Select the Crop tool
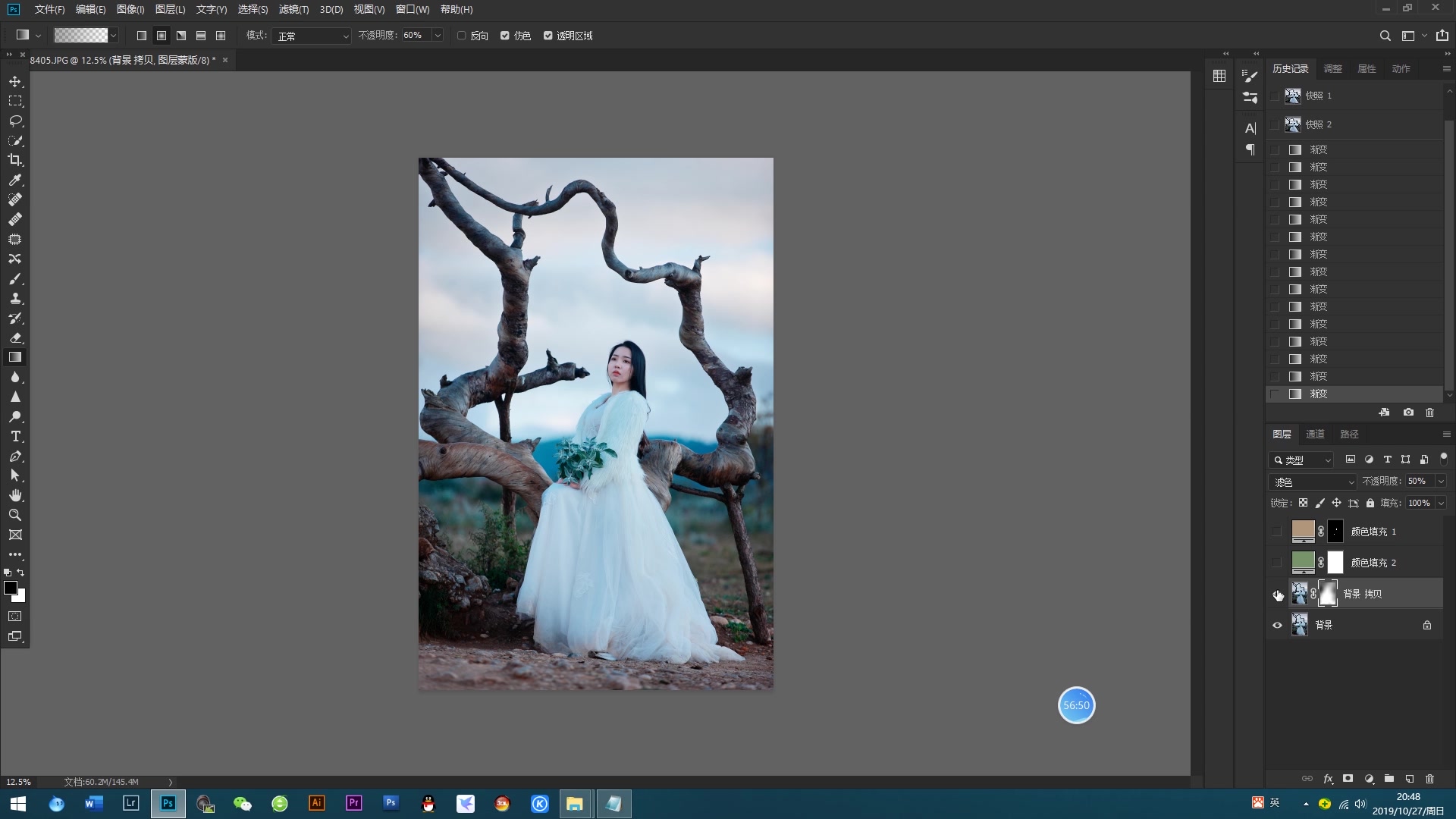 [15, 160]
